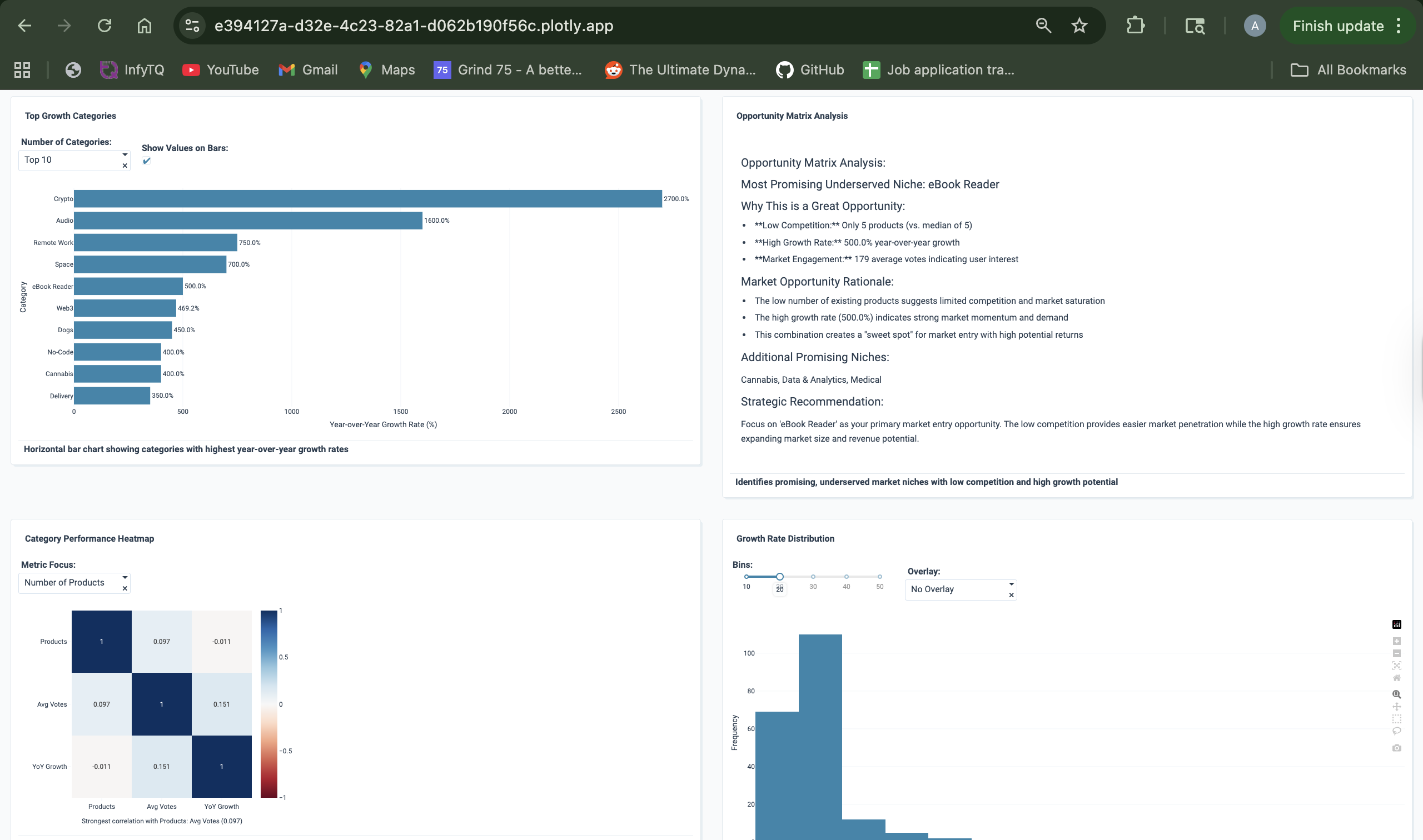The height and width of the screenshot is (840, 1423).
Task: Open the YouTube bookmark
Action: click(x=220, y=69)
